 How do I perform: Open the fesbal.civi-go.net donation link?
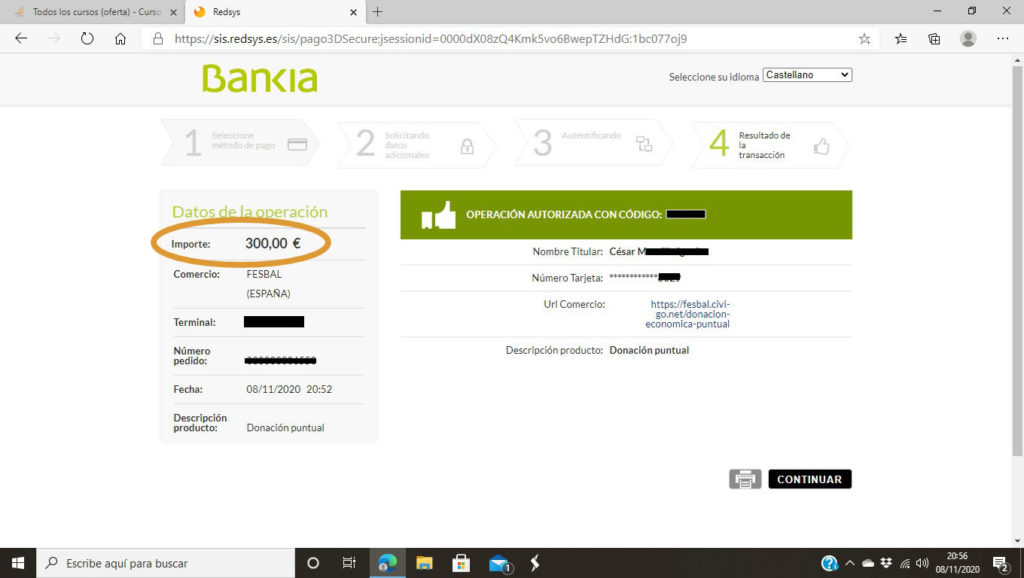pos(690,314)
